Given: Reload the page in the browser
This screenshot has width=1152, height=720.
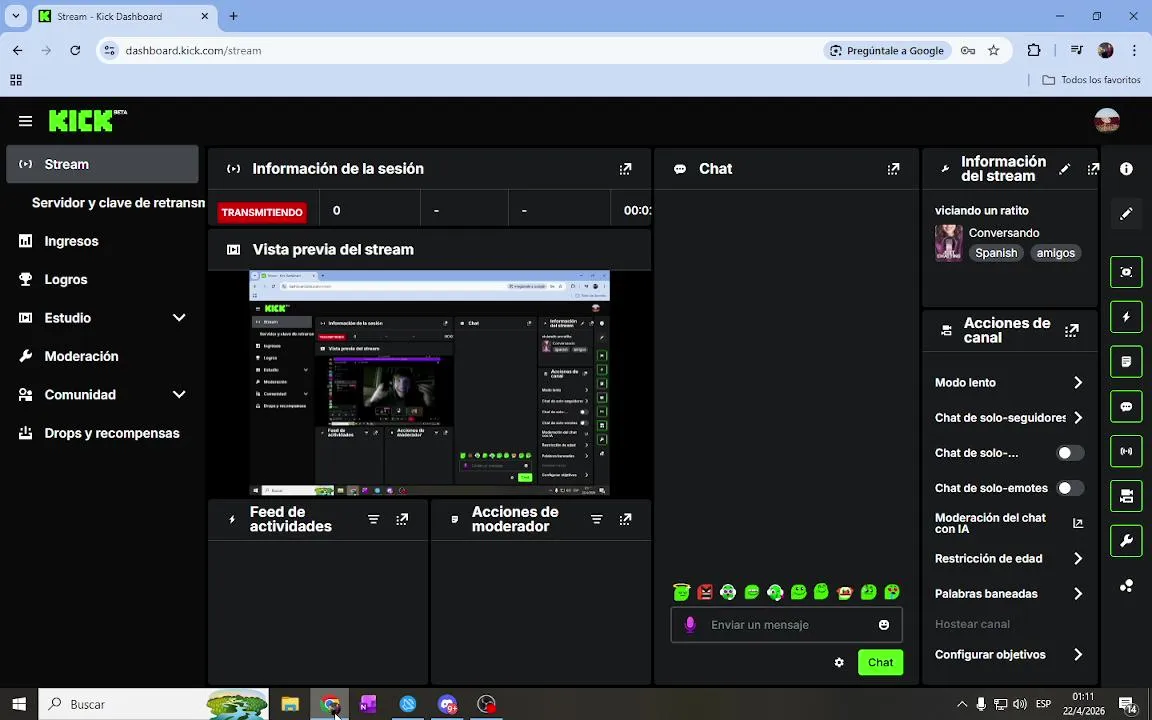Looking at the screenshot, I should tap(75, 51).
